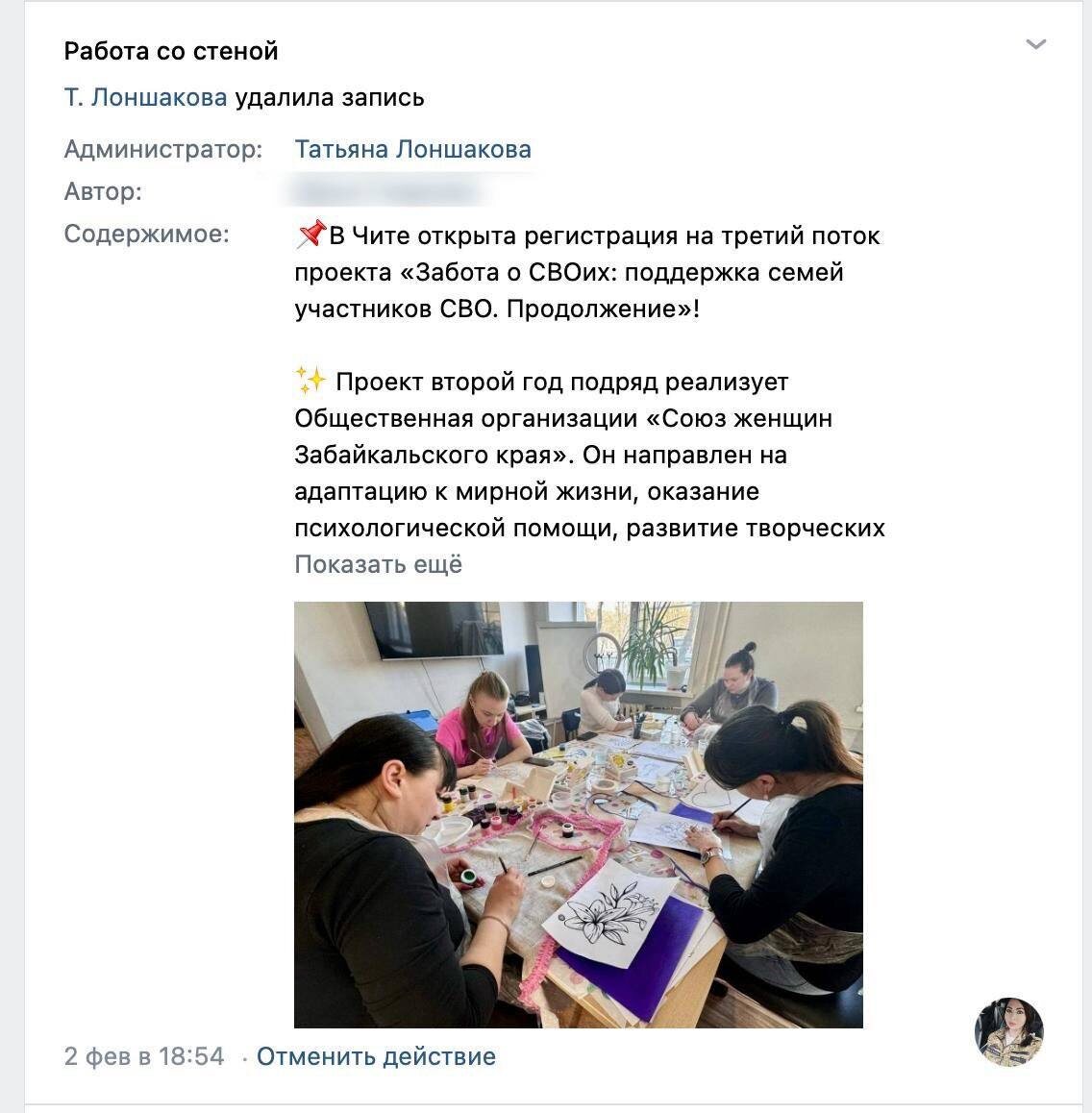Viewport: 1092px width, 1113px height.
Task: Open administrator Татьяна Лоншакова profile
Action: [x=412, y=149]
